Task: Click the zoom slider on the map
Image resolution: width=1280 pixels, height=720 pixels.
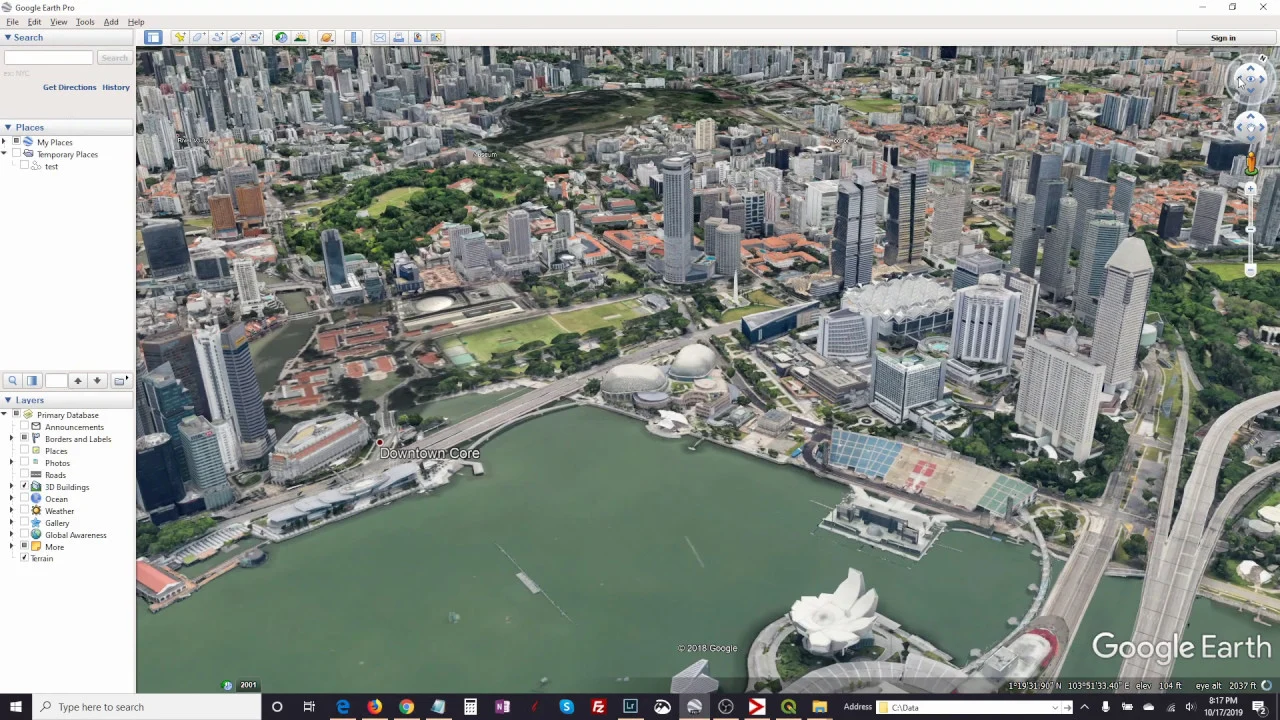Action: [x=1250, y=229]
